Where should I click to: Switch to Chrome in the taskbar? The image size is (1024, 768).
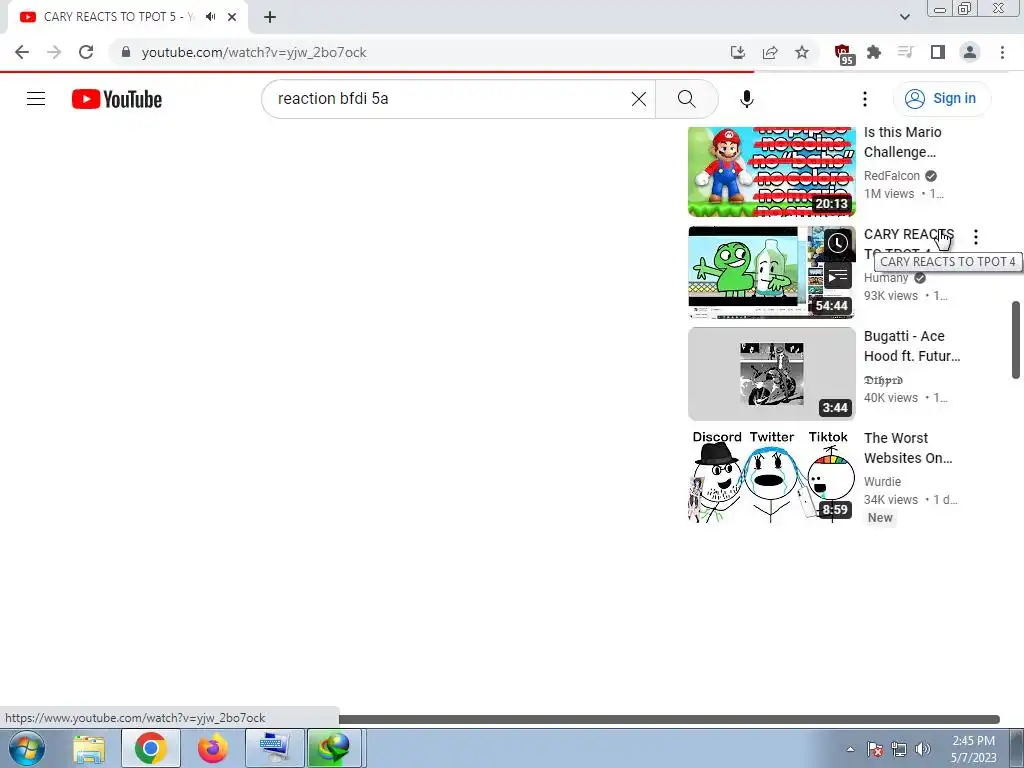point(151,748)
